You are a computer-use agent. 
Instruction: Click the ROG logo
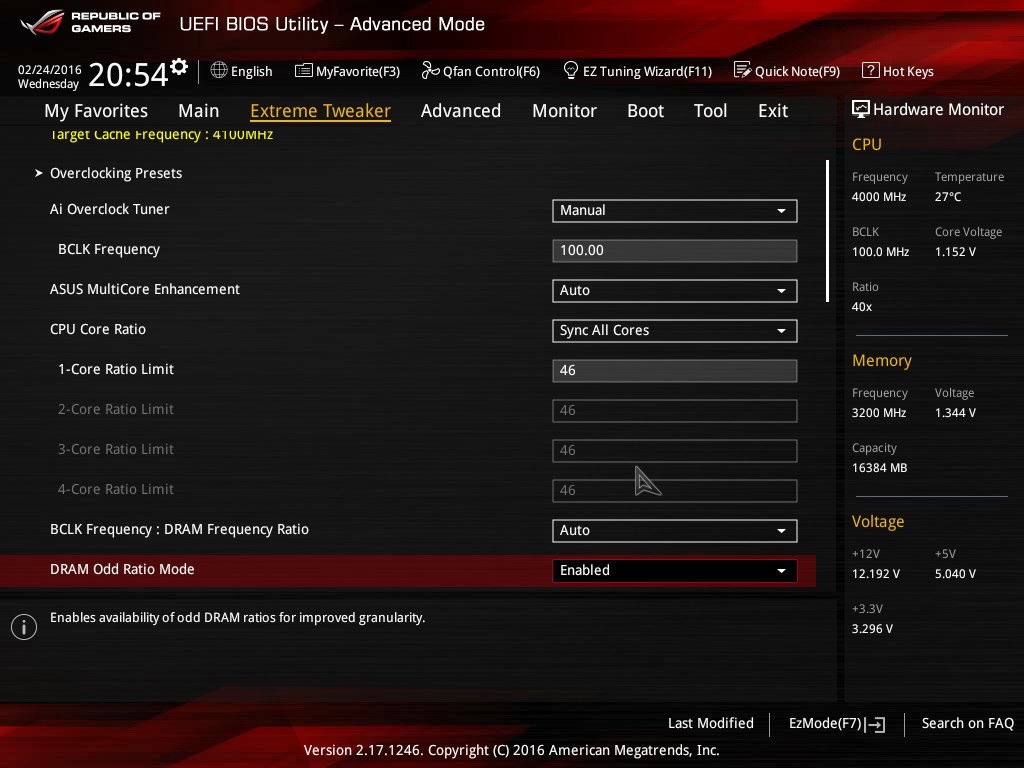coord(42,22)
